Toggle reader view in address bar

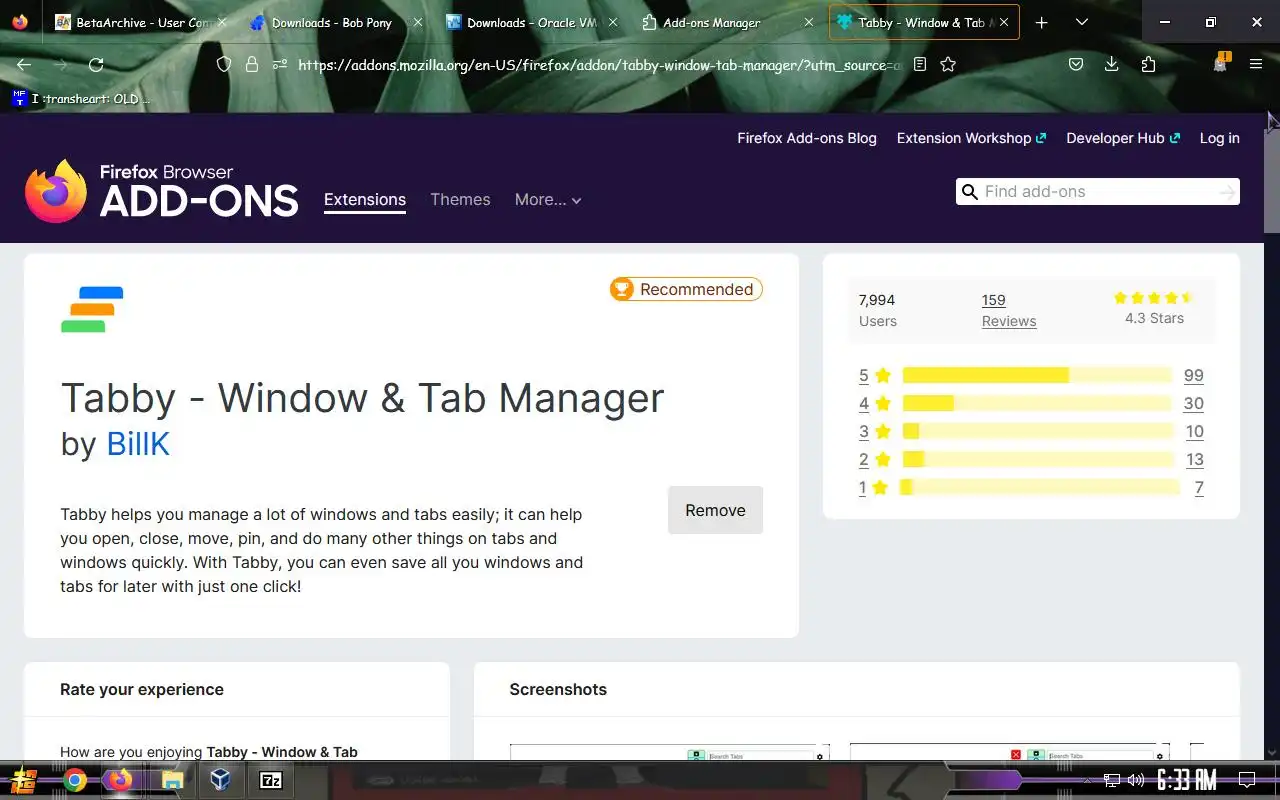coord(920,64)
